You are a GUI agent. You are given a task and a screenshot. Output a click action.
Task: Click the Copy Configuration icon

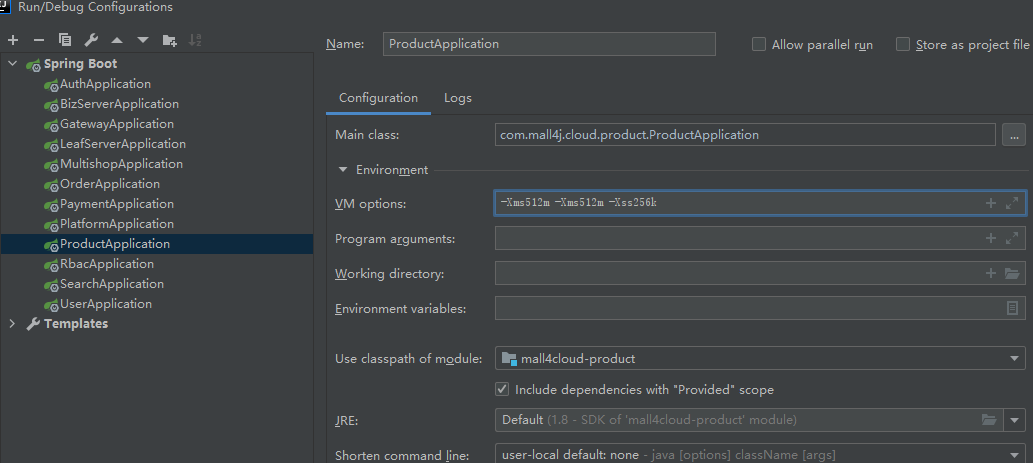coord(65,40)
